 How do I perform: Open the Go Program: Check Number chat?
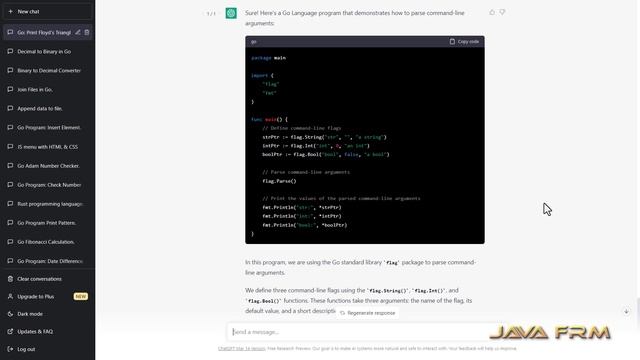pos(47,184)
